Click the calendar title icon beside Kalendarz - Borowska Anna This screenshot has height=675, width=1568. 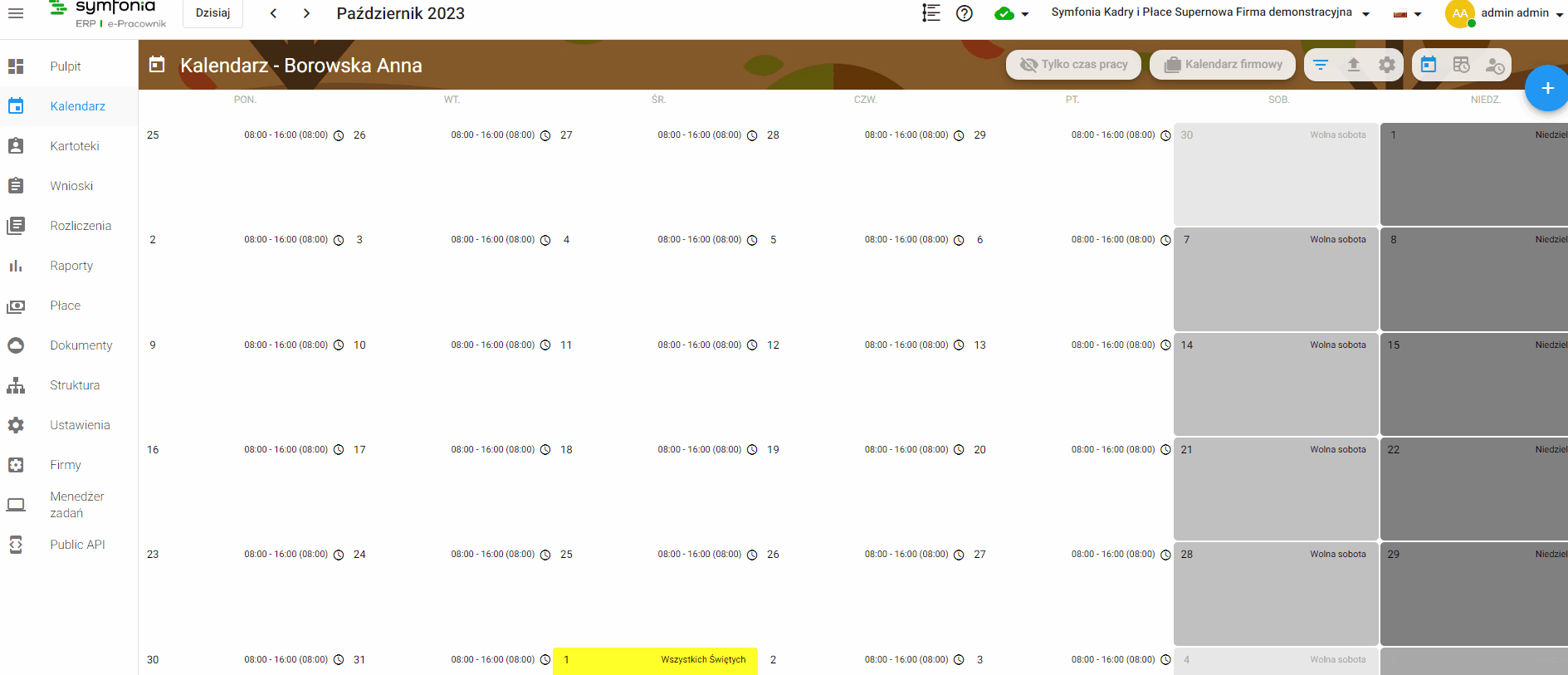tap(157, 65)
